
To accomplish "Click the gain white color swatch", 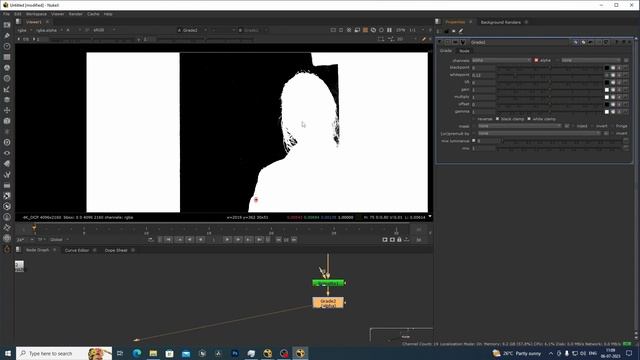I will point(607,90).
